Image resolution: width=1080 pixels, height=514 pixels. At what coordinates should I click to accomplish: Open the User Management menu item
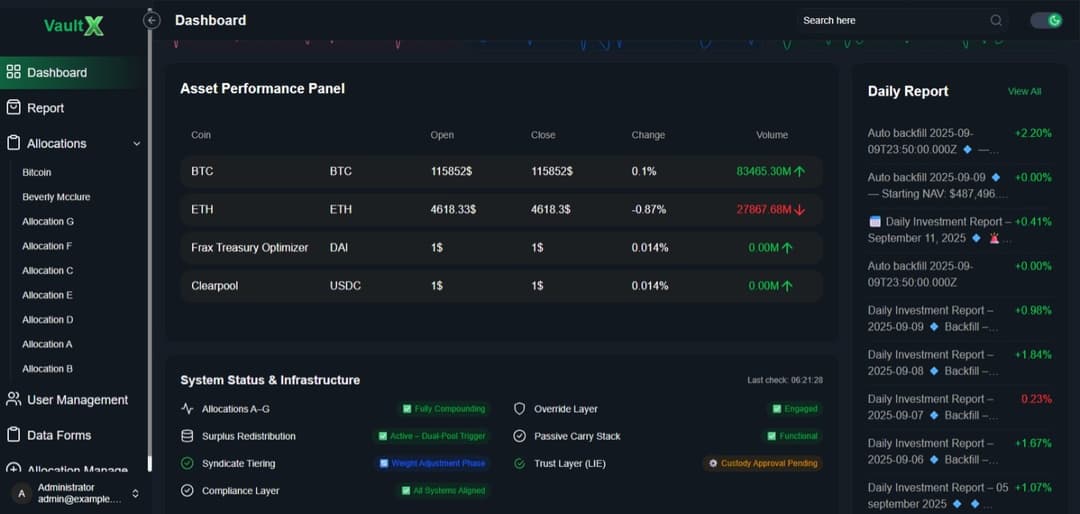coord(74,400)
